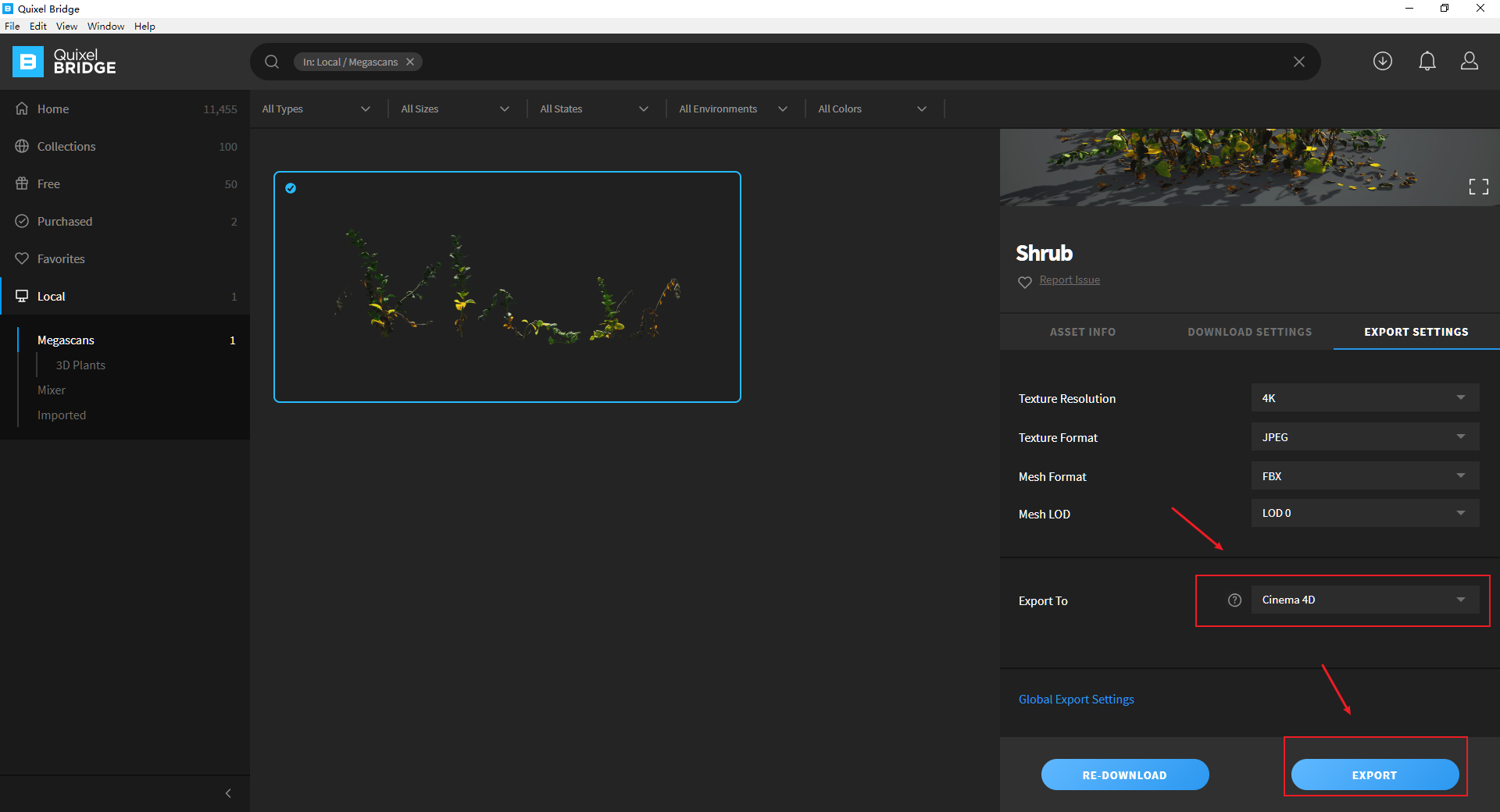Viewport: 1500px width, 812px height.
Task: Click the search magnifier icon
Action: pos(272,62)
